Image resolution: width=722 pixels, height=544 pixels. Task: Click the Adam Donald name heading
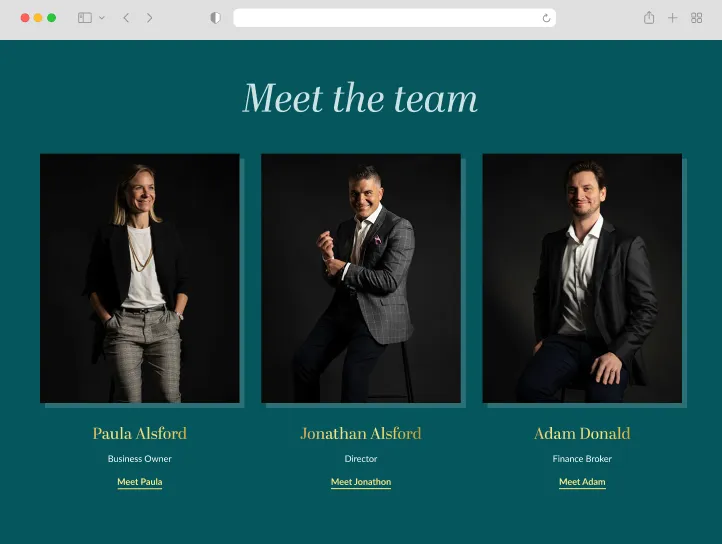(582, 433)
